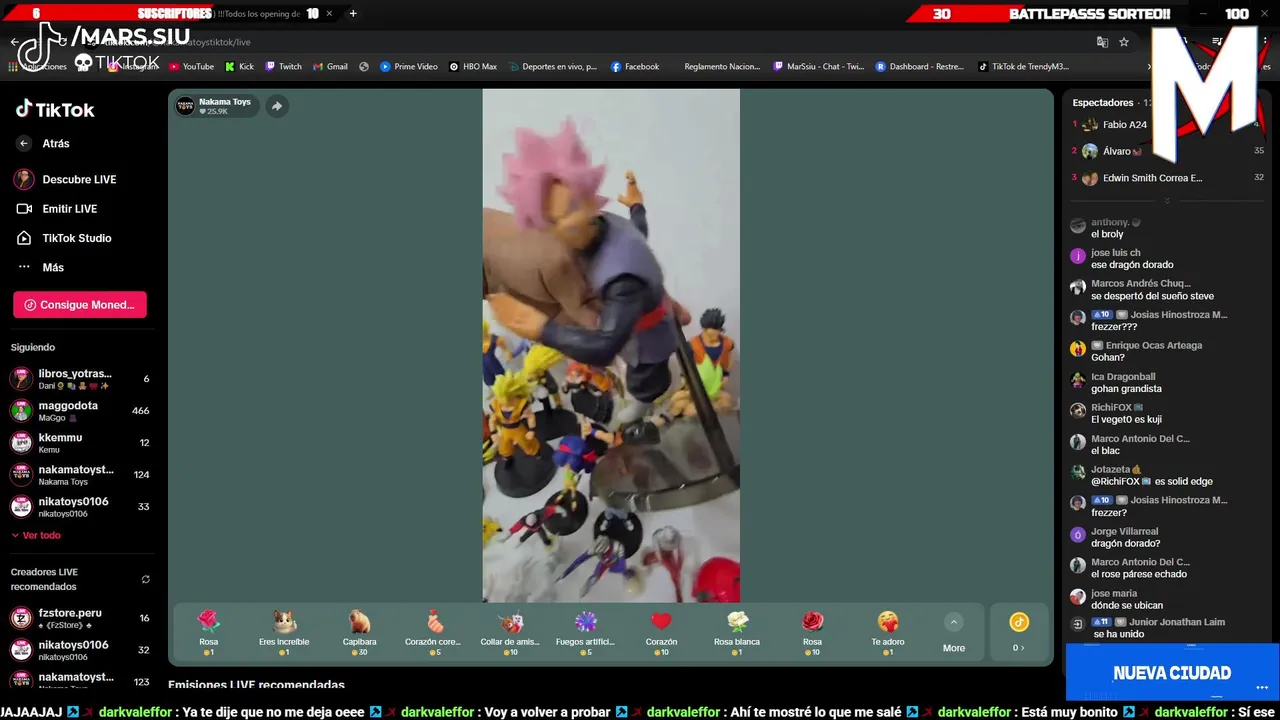Click Jorge Villarreal's chat message
The image size is (1280, 720).
click(1126, 543)
